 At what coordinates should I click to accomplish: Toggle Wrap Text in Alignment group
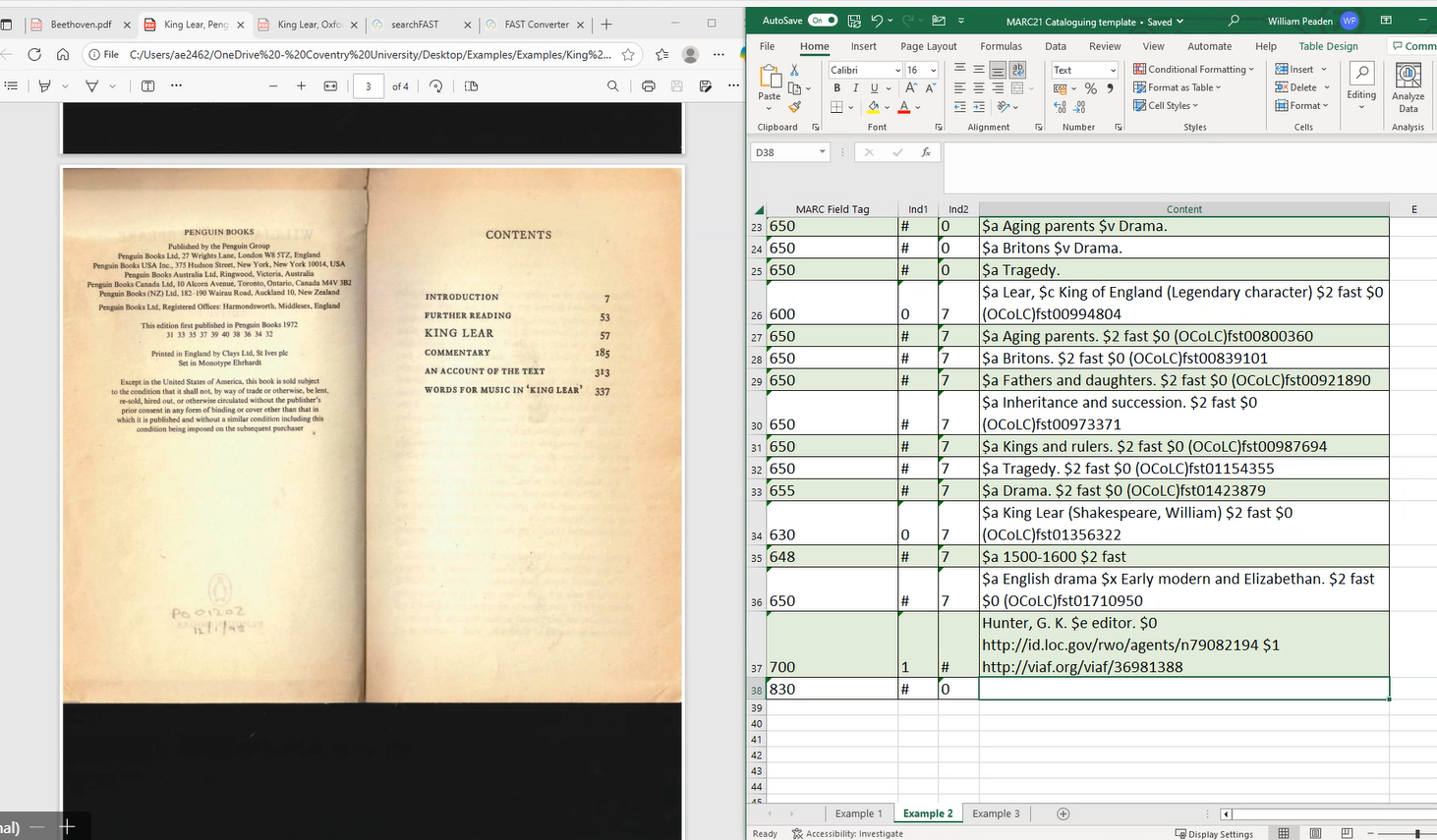pyautogui.click(x=1017, y=70)
